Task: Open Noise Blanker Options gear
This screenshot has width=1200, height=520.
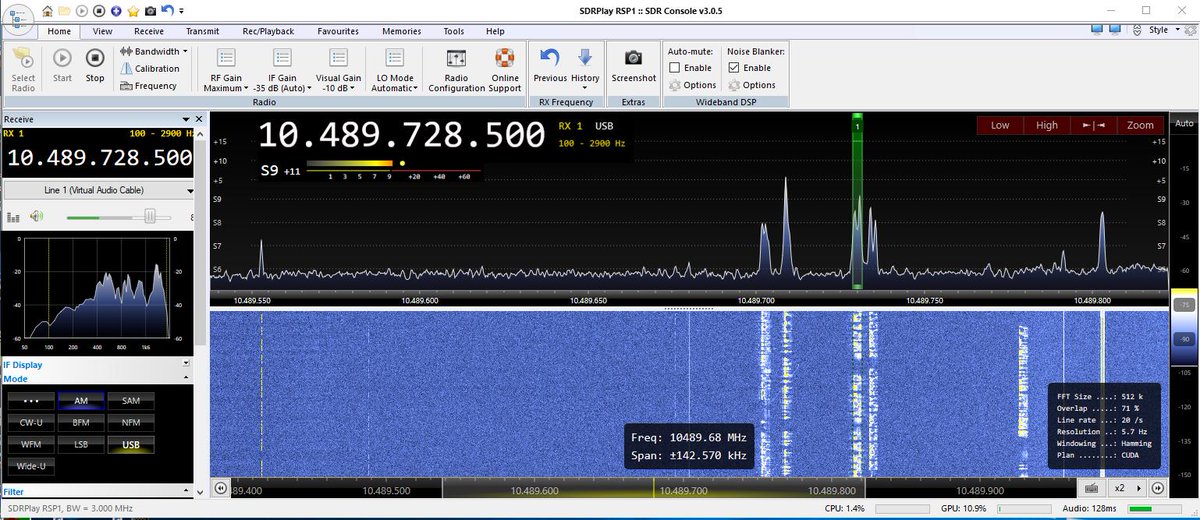Action: tap(751, 85)
